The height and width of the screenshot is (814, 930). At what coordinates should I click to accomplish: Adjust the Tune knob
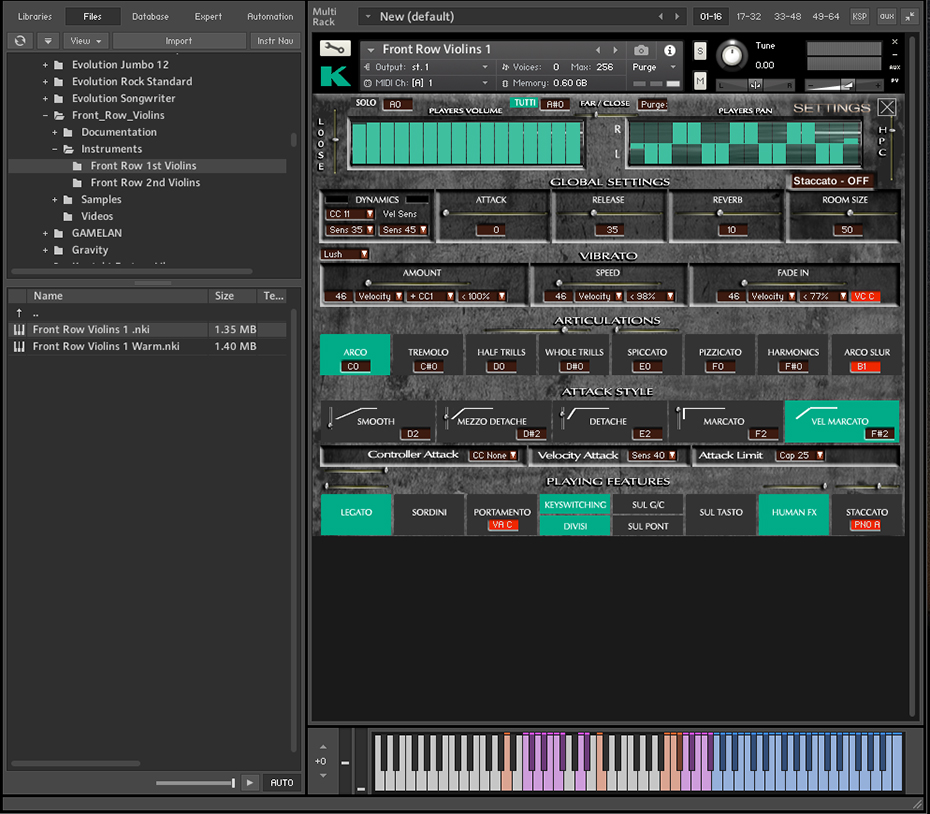point(732,55)
